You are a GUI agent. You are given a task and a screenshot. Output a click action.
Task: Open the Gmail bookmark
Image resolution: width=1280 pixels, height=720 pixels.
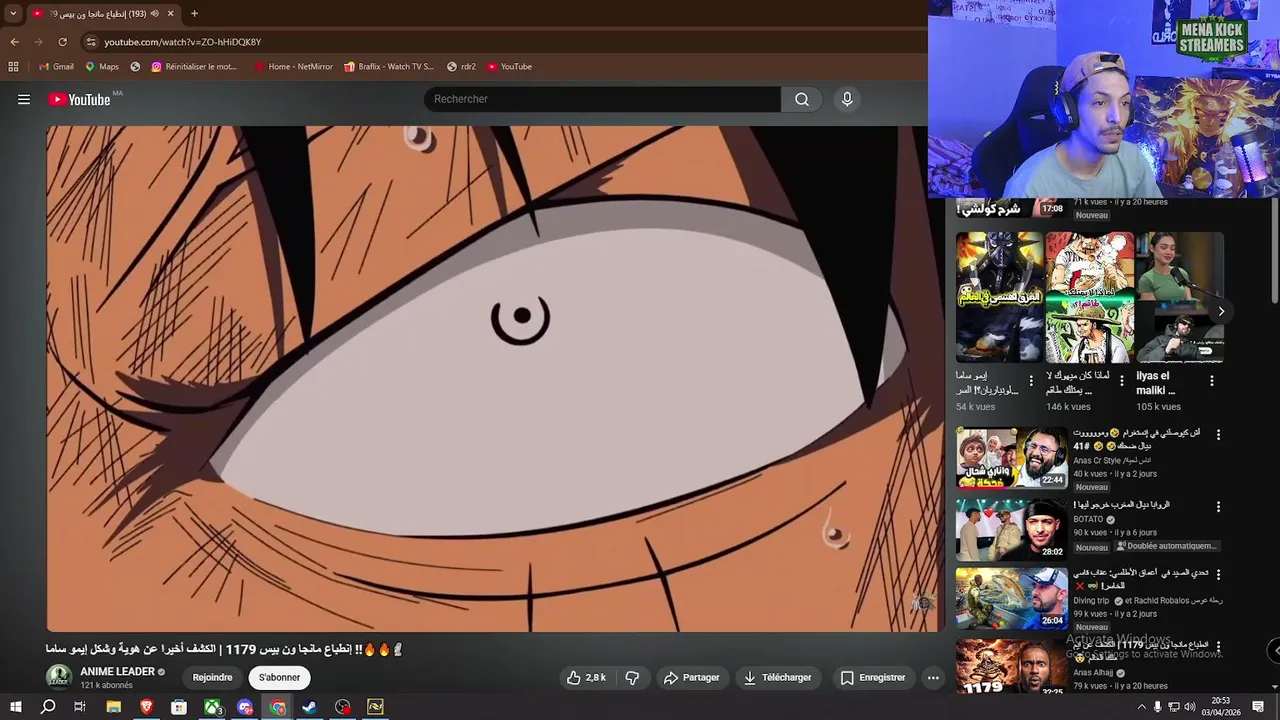(x=56, y=67)
